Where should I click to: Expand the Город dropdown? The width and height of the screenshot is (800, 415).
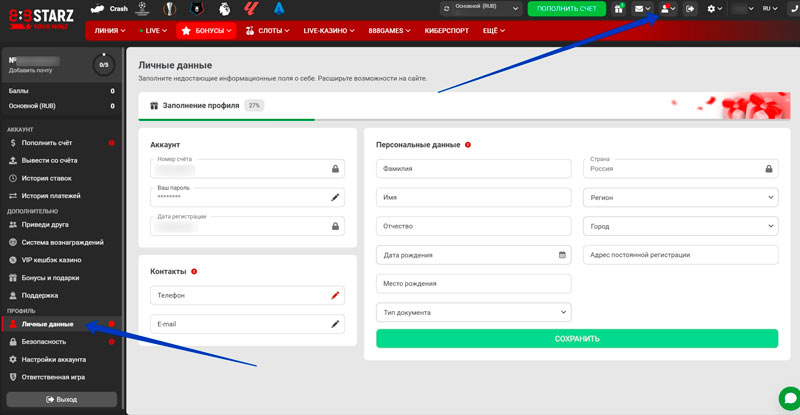pos(680,226)
